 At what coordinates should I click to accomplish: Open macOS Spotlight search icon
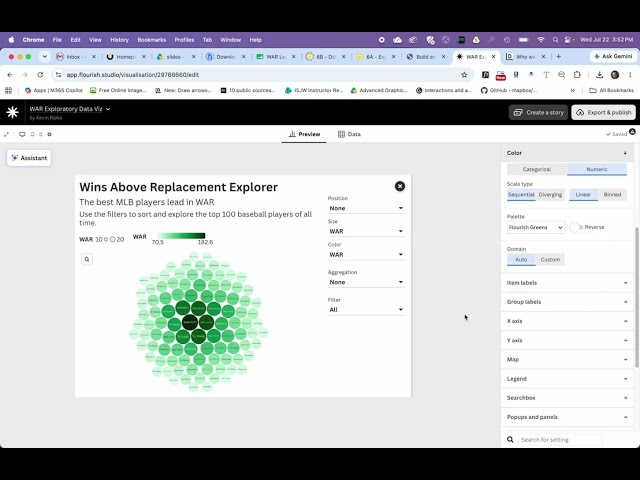[555, 40]
